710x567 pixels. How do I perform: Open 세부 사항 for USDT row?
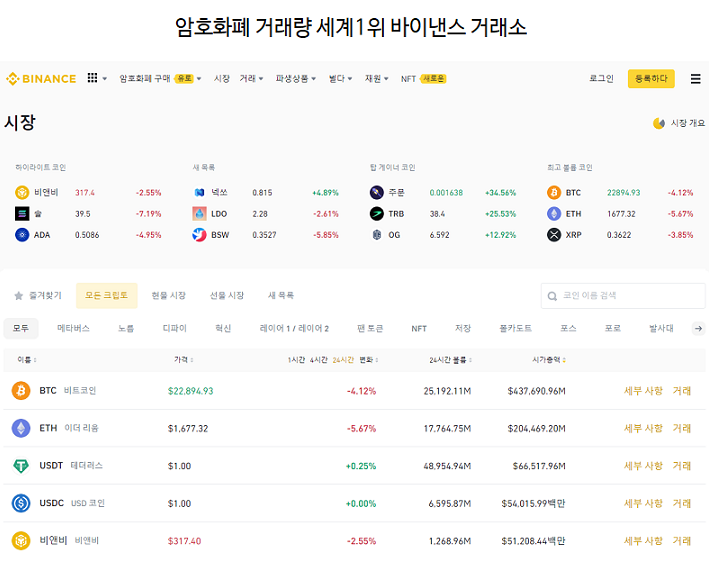click(x=643, y=466)
